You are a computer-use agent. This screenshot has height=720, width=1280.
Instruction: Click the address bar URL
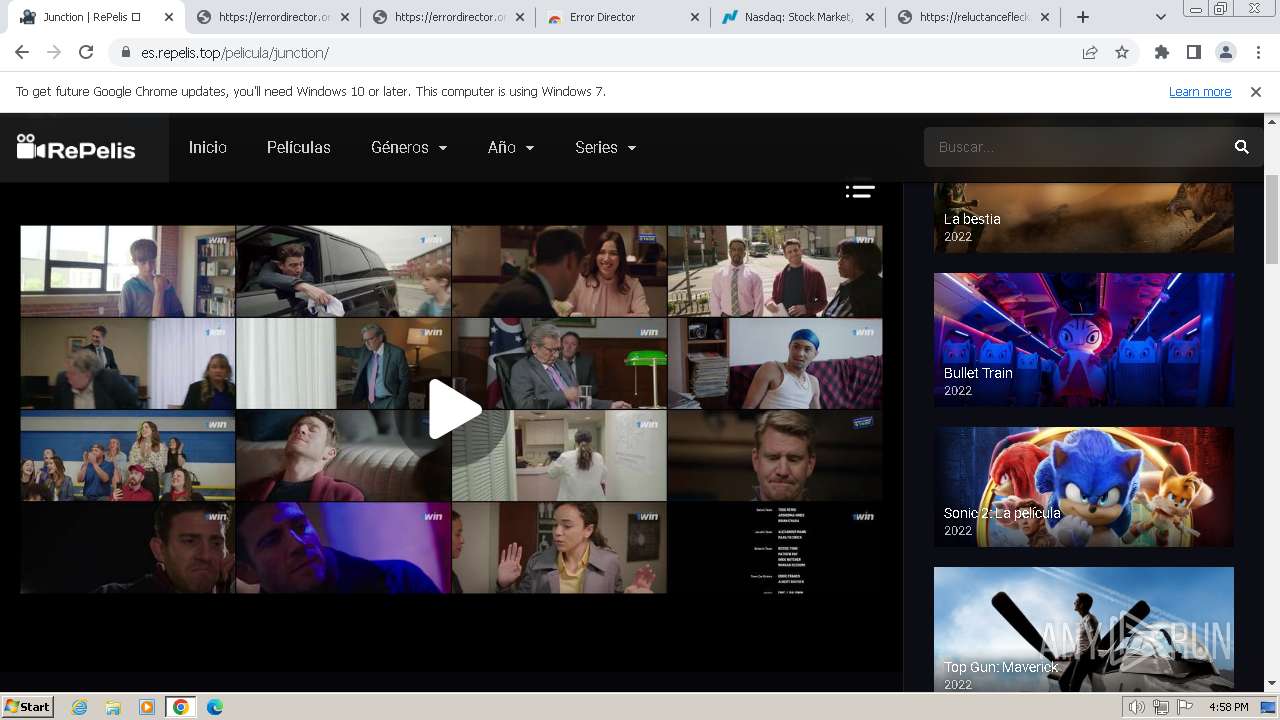tap(235, 53)
